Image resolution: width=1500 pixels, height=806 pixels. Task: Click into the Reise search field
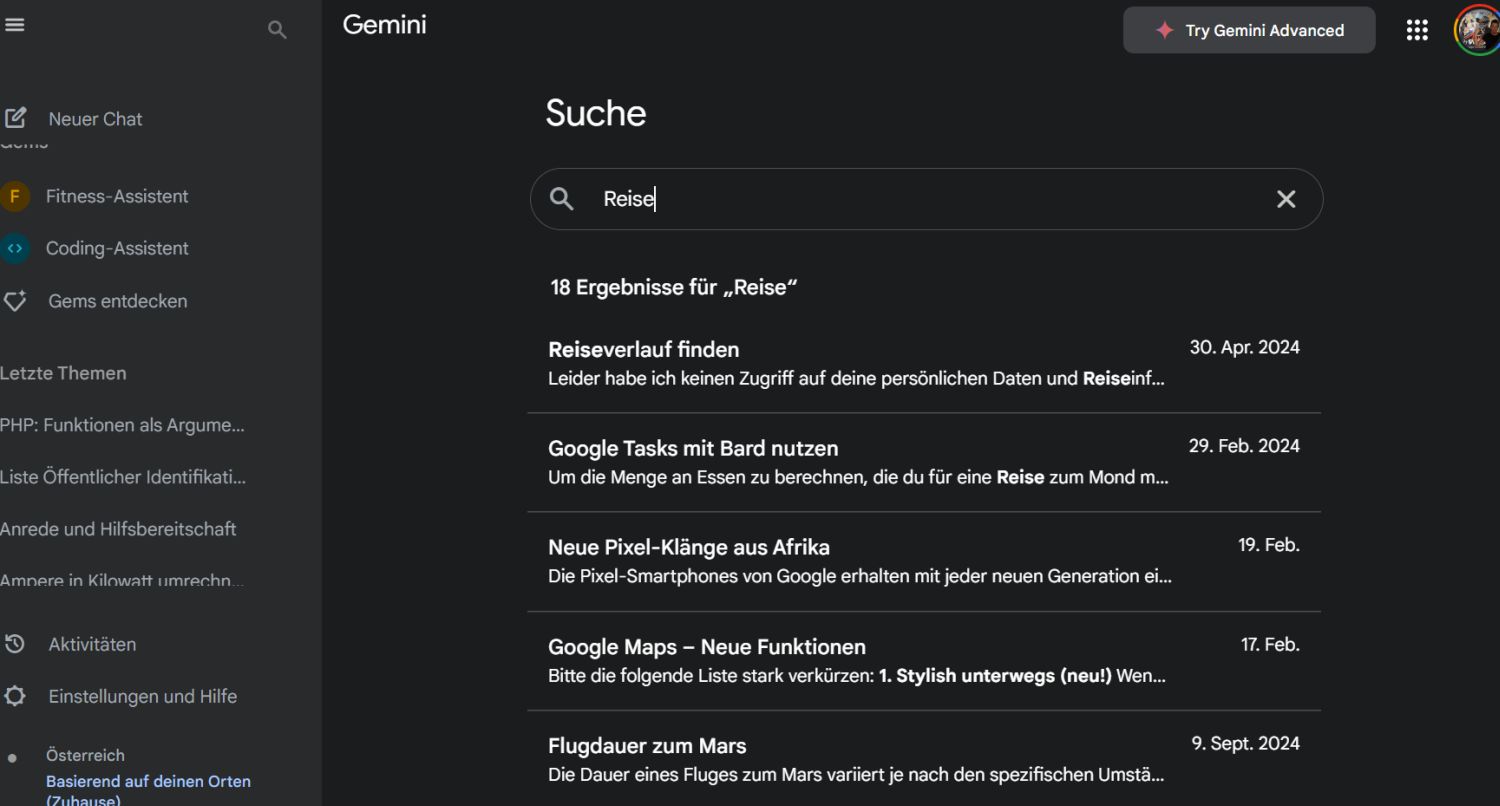[x=920, y=199]
